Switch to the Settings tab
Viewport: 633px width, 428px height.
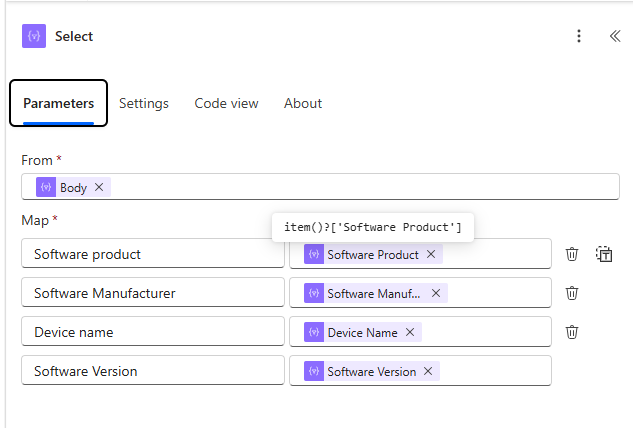144,103
